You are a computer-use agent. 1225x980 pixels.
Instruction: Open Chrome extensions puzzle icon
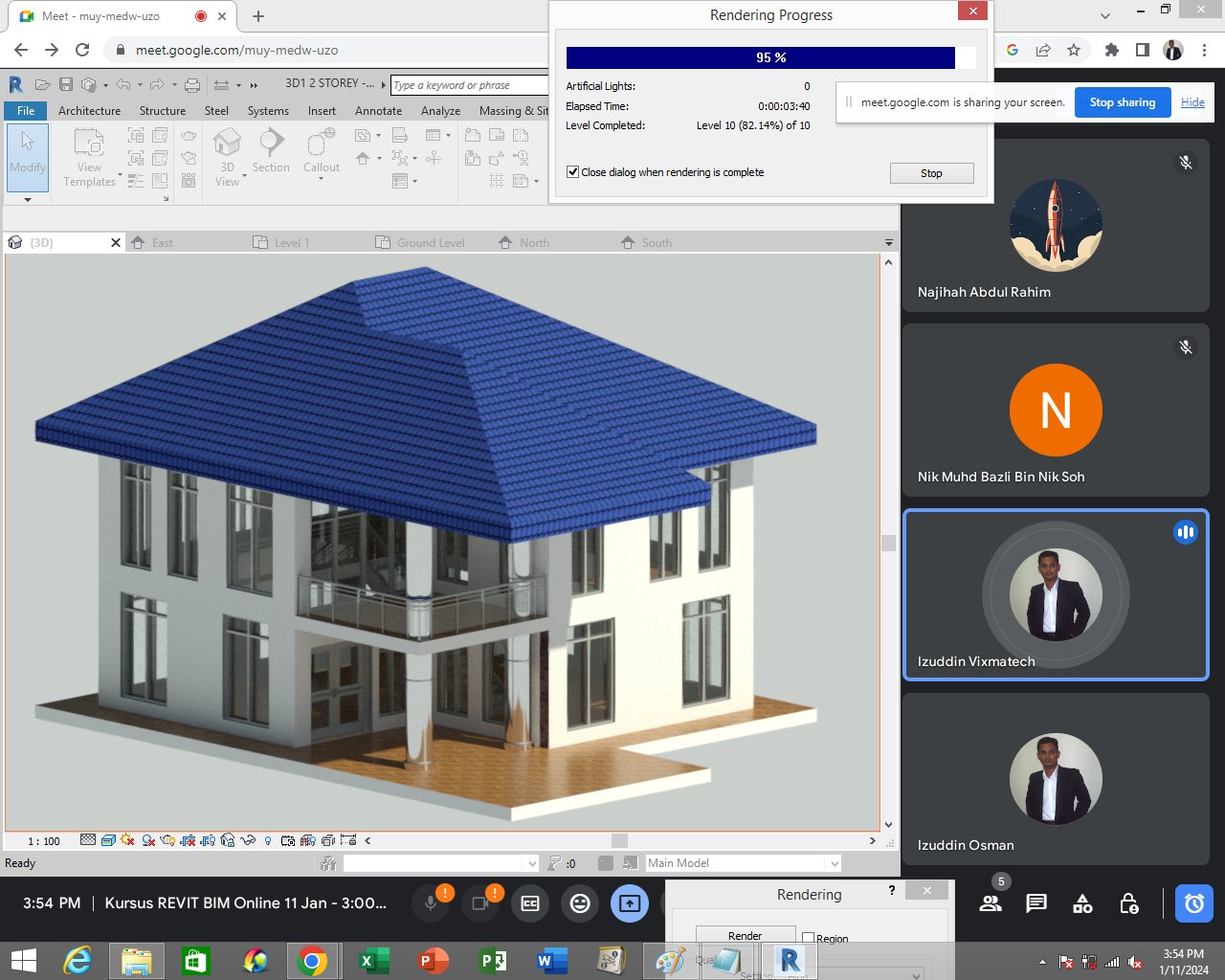pyautogui.click(x=1111, y=50)
